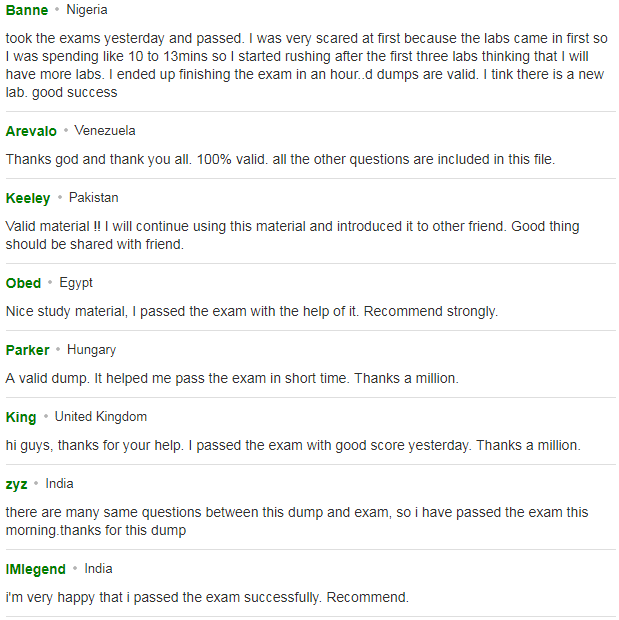Click Keeley's 'Valid material' review text
This screenshot has width=619, height=620.
coord(293,235)
